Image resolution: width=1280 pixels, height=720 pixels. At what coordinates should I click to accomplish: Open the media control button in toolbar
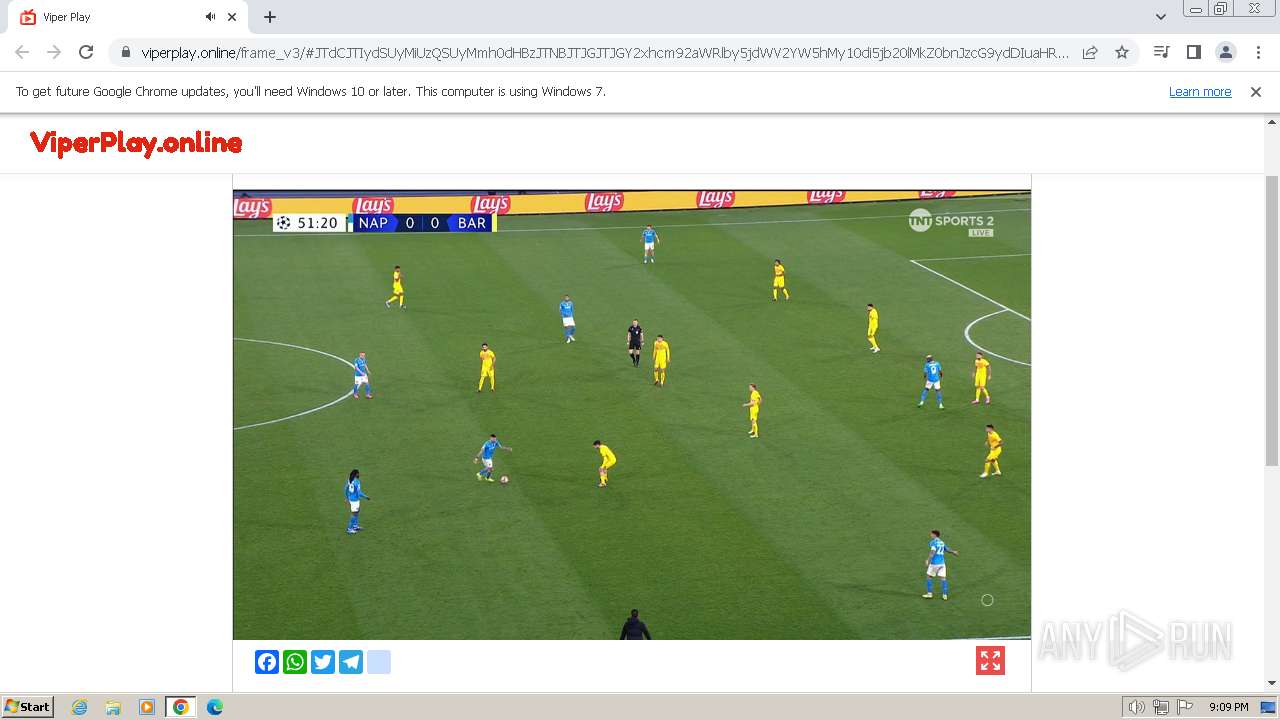click(x=1161, y=52)
